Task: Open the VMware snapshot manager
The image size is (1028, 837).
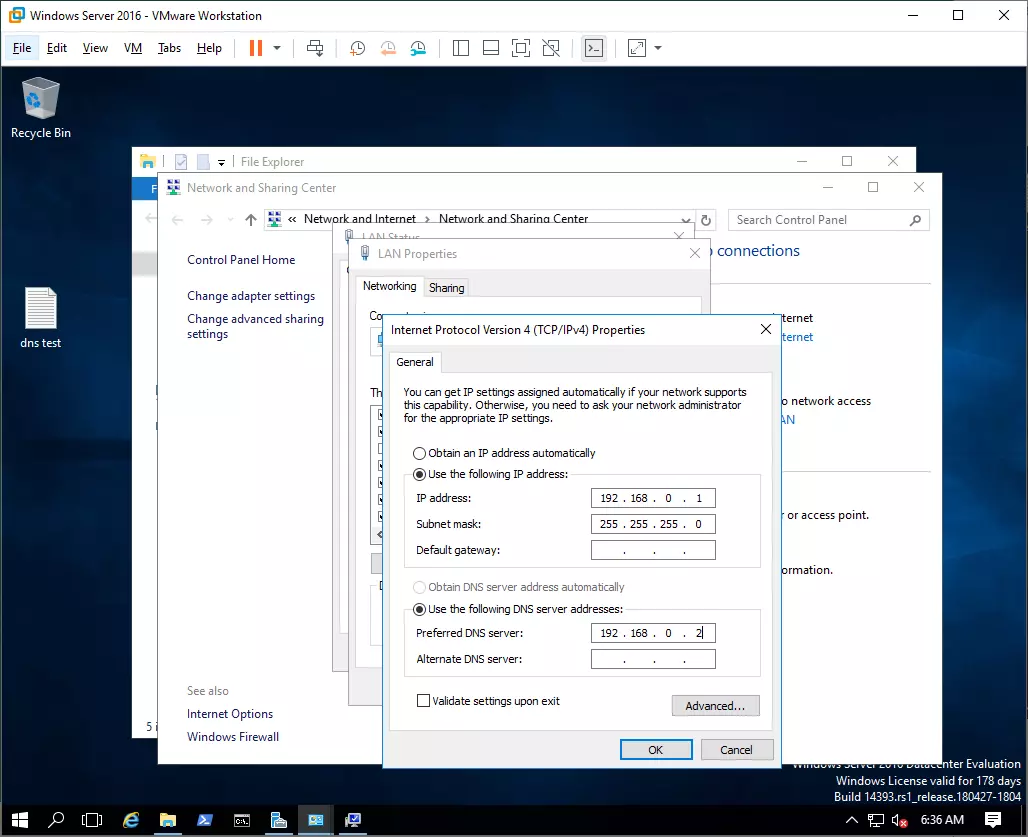Action: [418, 48]
